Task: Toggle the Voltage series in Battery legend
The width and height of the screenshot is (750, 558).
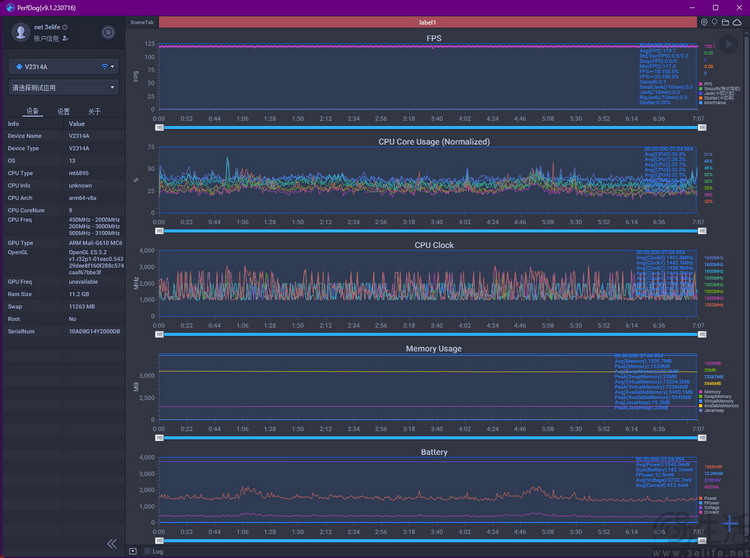Action: click(709, 508)
